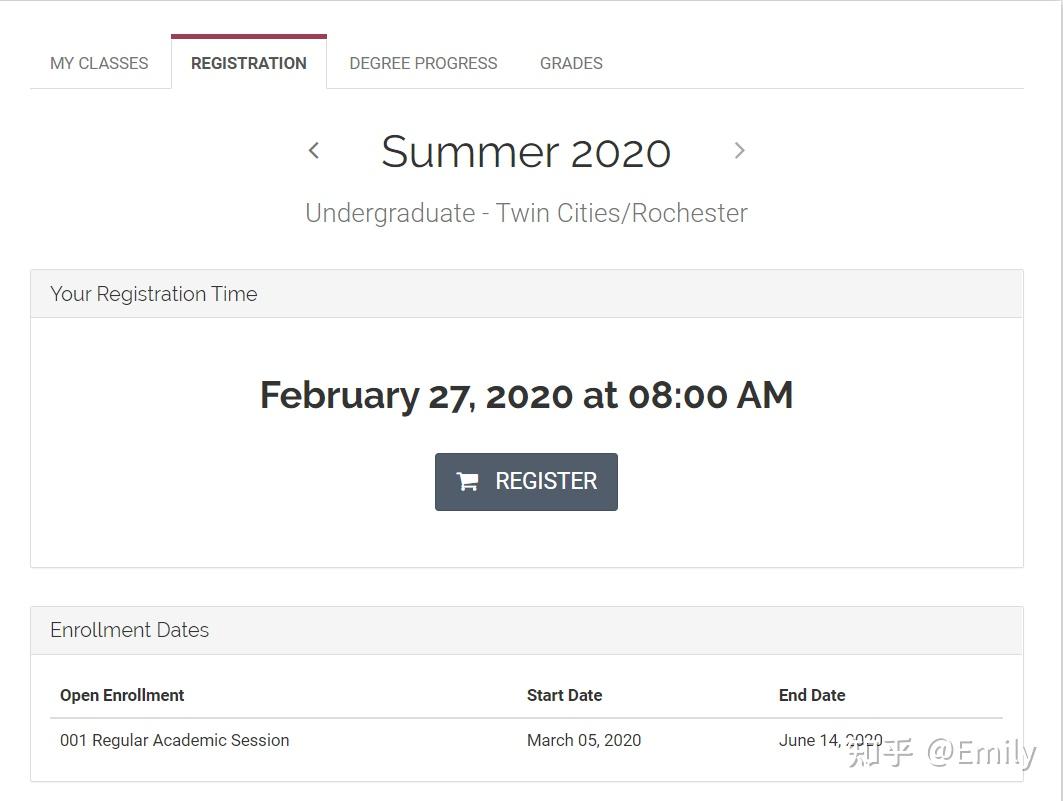Click the next term chevron arrow

coord(739,151)
